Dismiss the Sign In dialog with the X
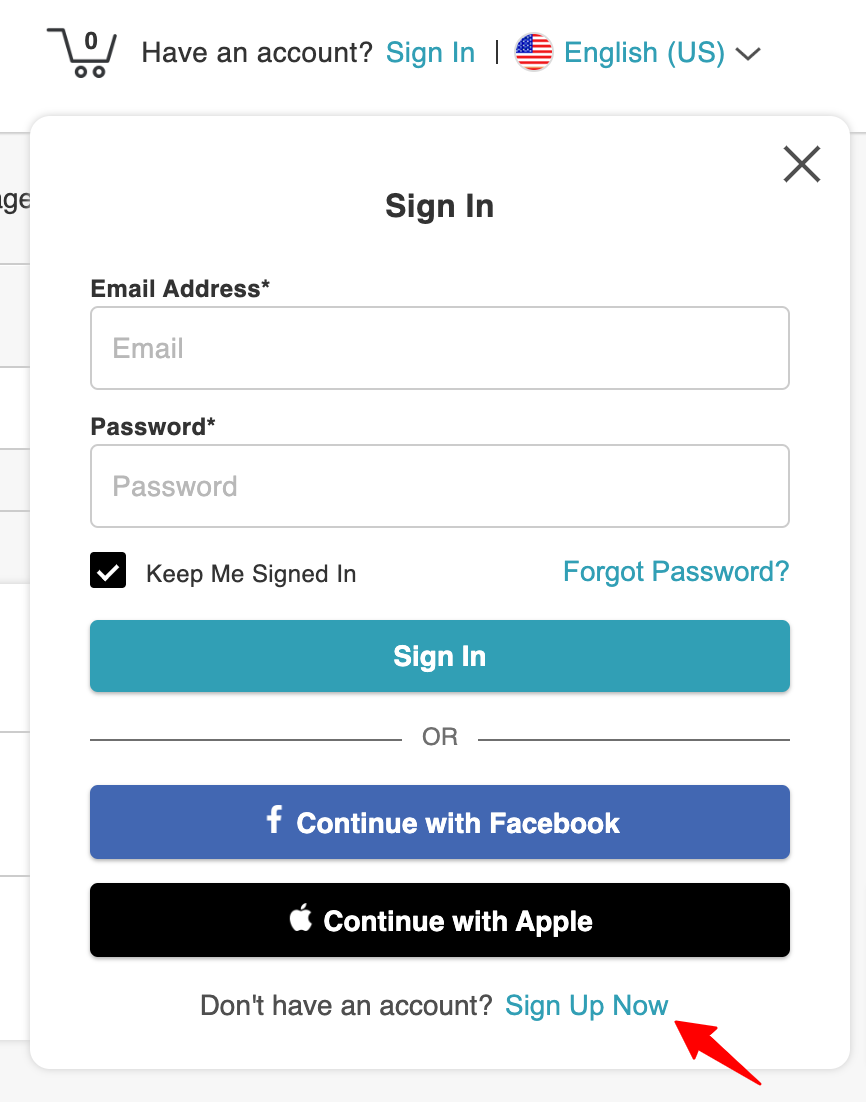 [x=801, y=164]
